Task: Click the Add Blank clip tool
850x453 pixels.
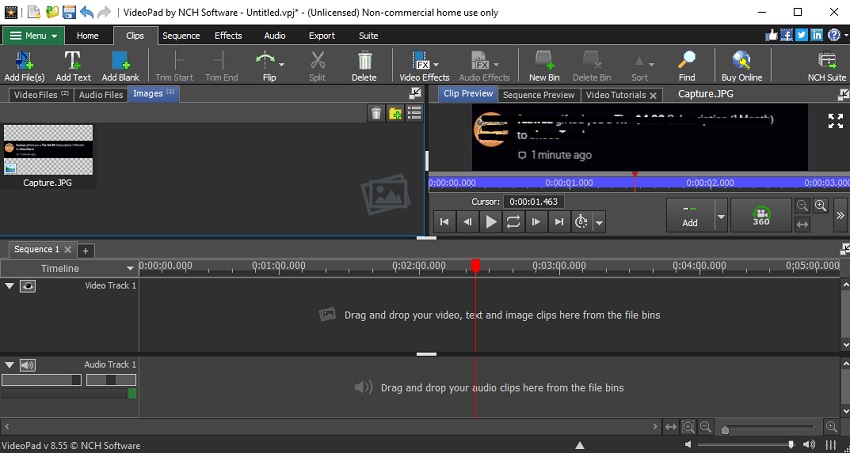Action: (120, 66)
